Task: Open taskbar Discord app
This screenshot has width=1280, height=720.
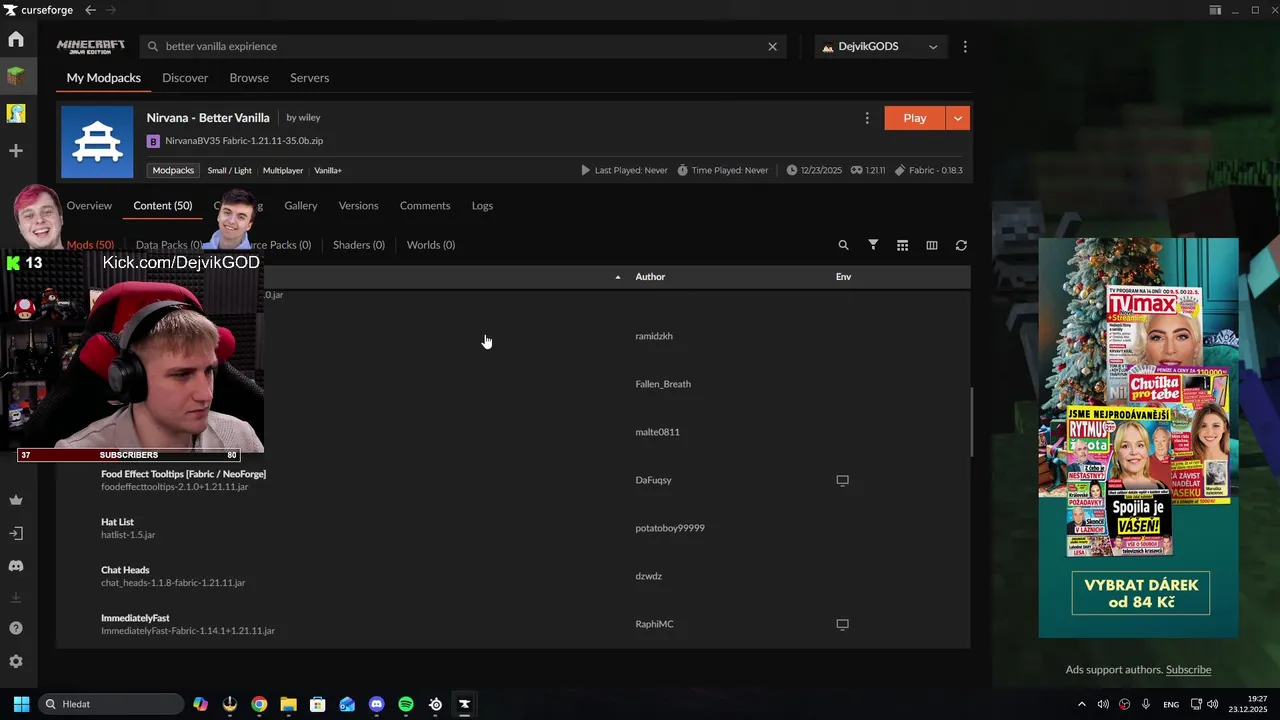Action: pos(376,704)
